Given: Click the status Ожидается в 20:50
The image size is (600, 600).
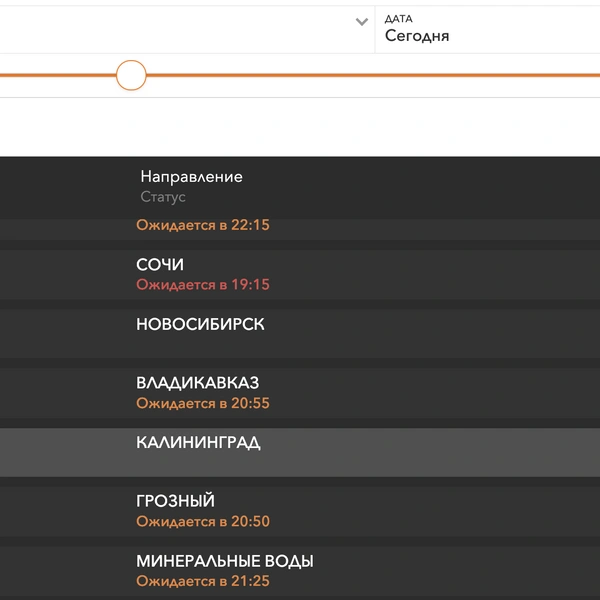Looking at the screenshot, I should [203, 522].
